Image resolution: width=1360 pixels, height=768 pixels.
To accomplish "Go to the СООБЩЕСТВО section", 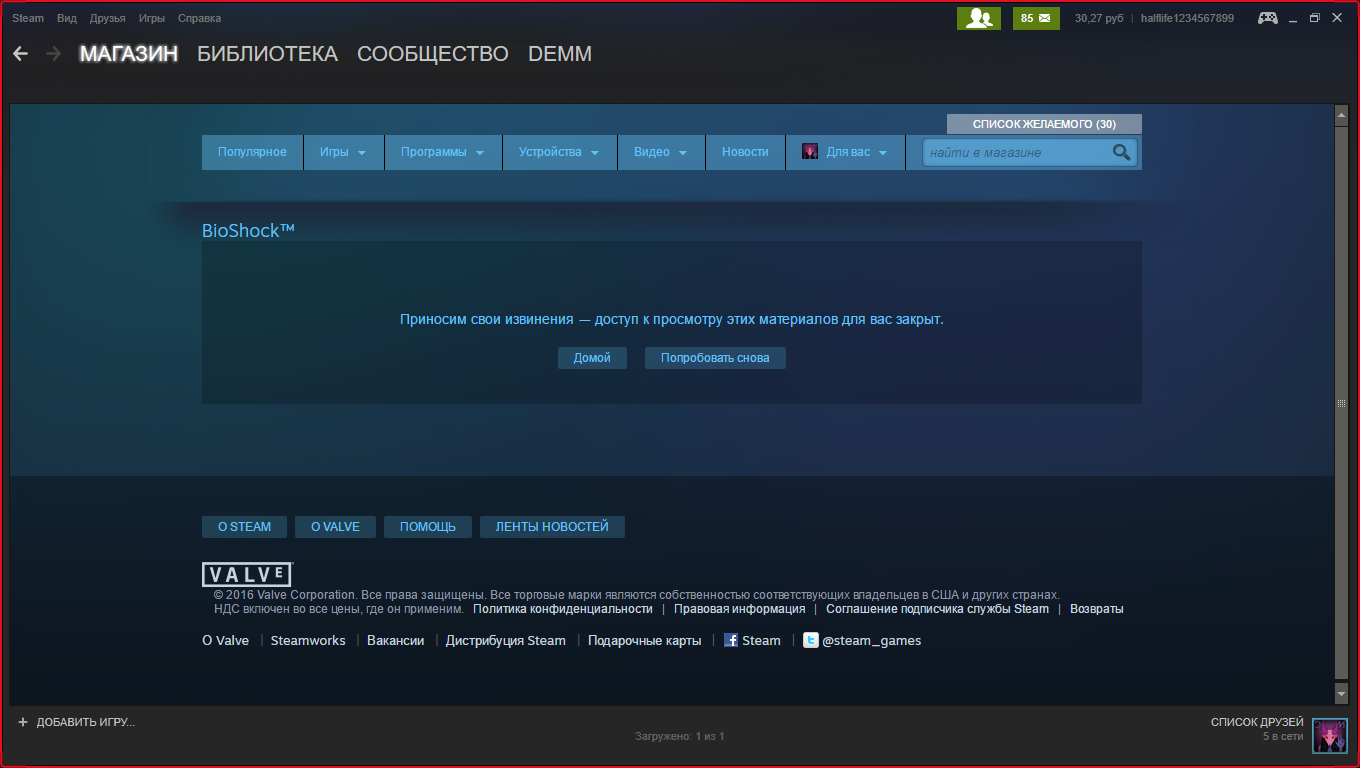I will tap(433, 54).
